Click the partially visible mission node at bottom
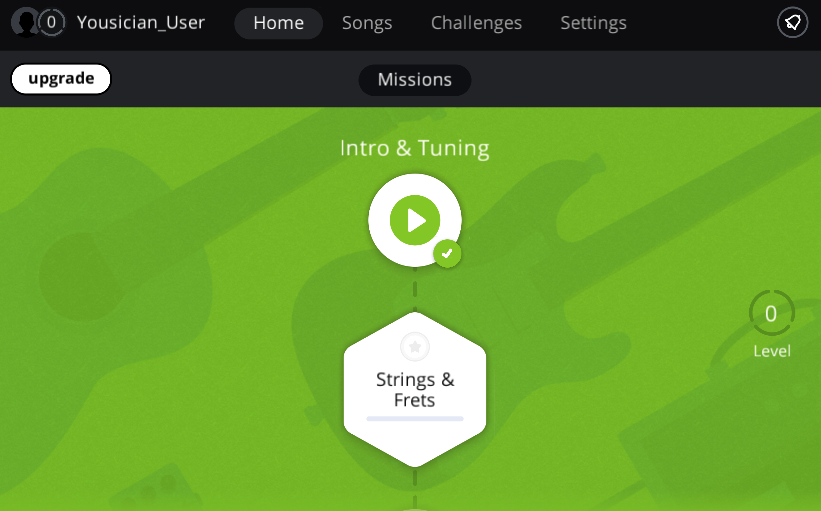821x511 pixels. coord(415,507)
